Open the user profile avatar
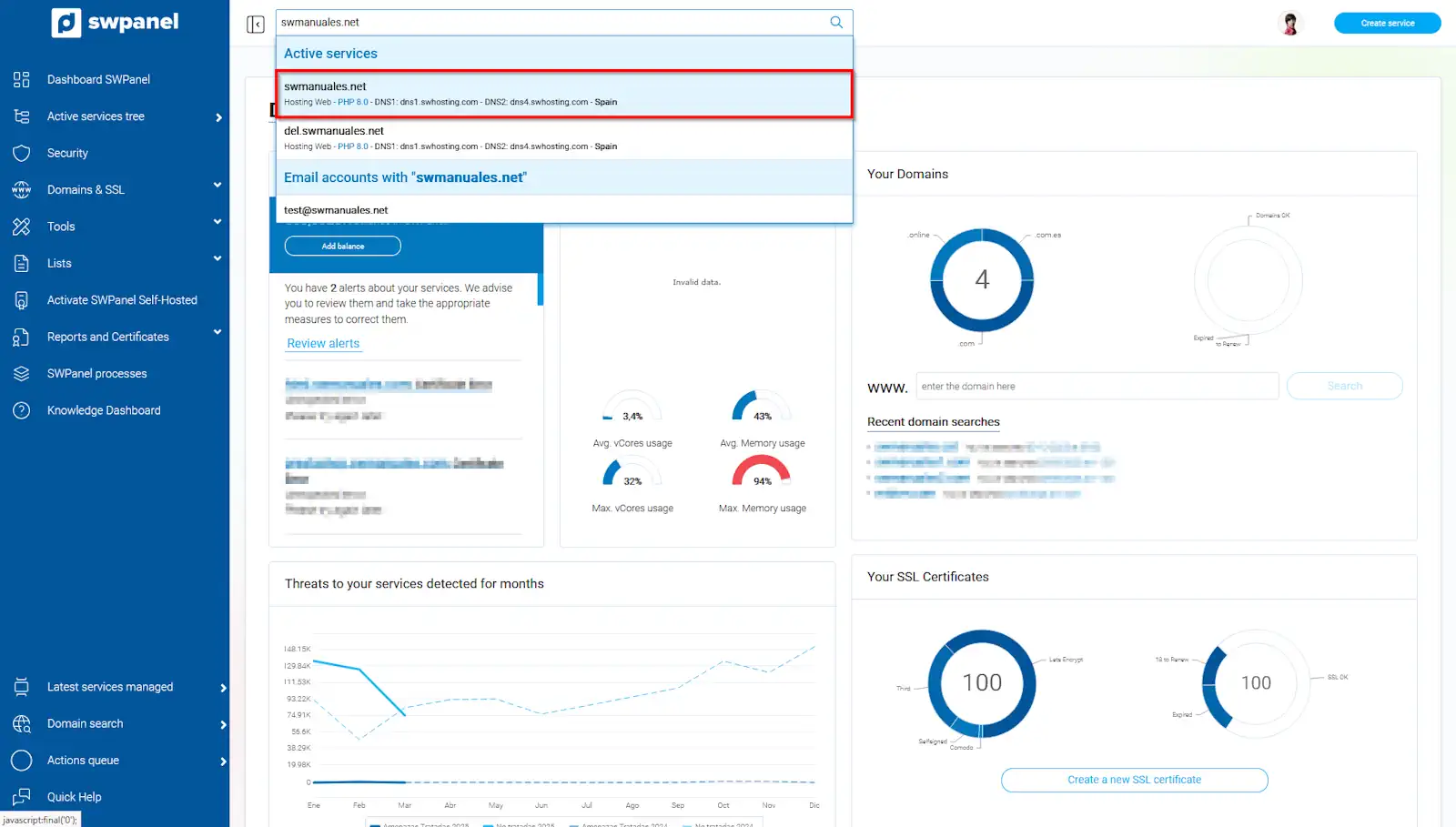Viewport: 1456px width, 827px height. (x=1289, y=24)
